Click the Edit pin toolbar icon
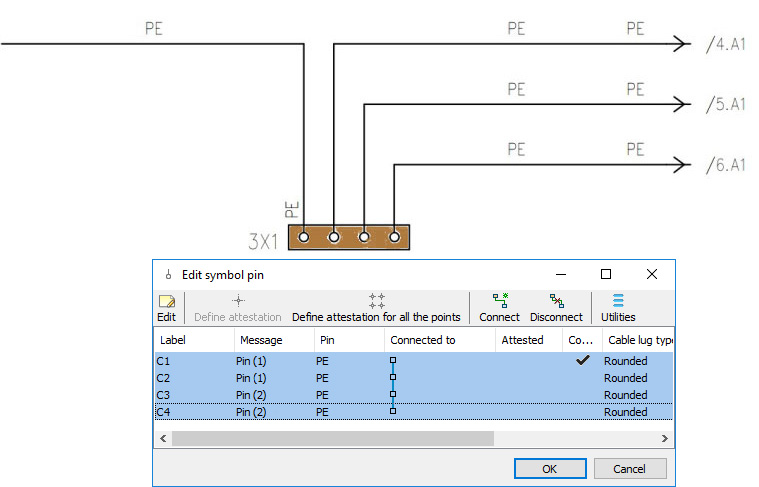759x487 pixels. pyautogui.click(x=166, y=307)
